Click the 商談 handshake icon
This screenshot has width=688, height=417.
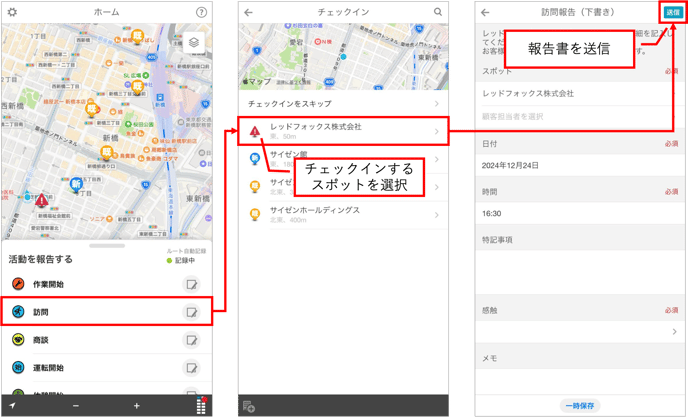[x=18, y=340]
